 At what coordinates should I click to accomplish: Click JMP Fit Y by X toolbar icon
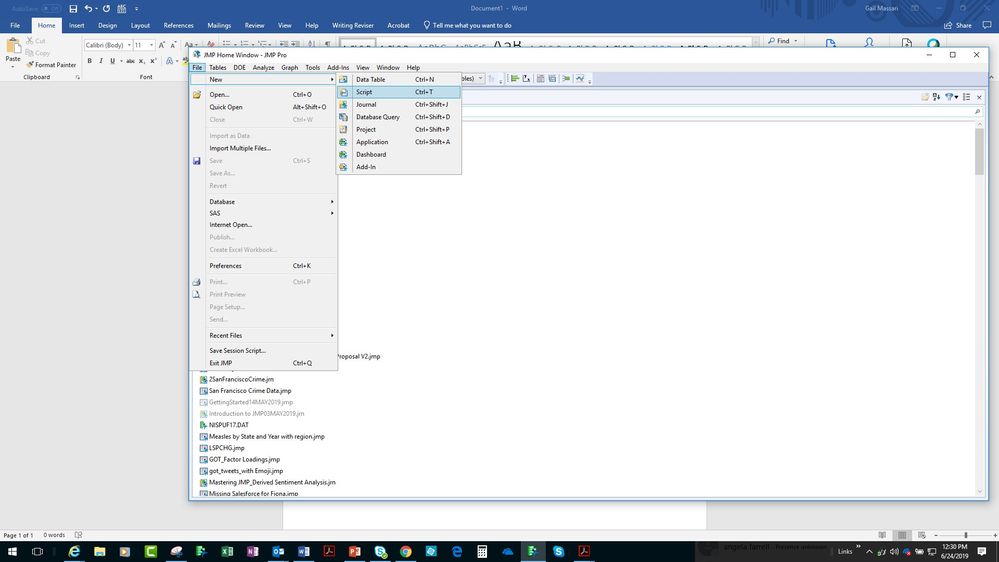[526, 78]
